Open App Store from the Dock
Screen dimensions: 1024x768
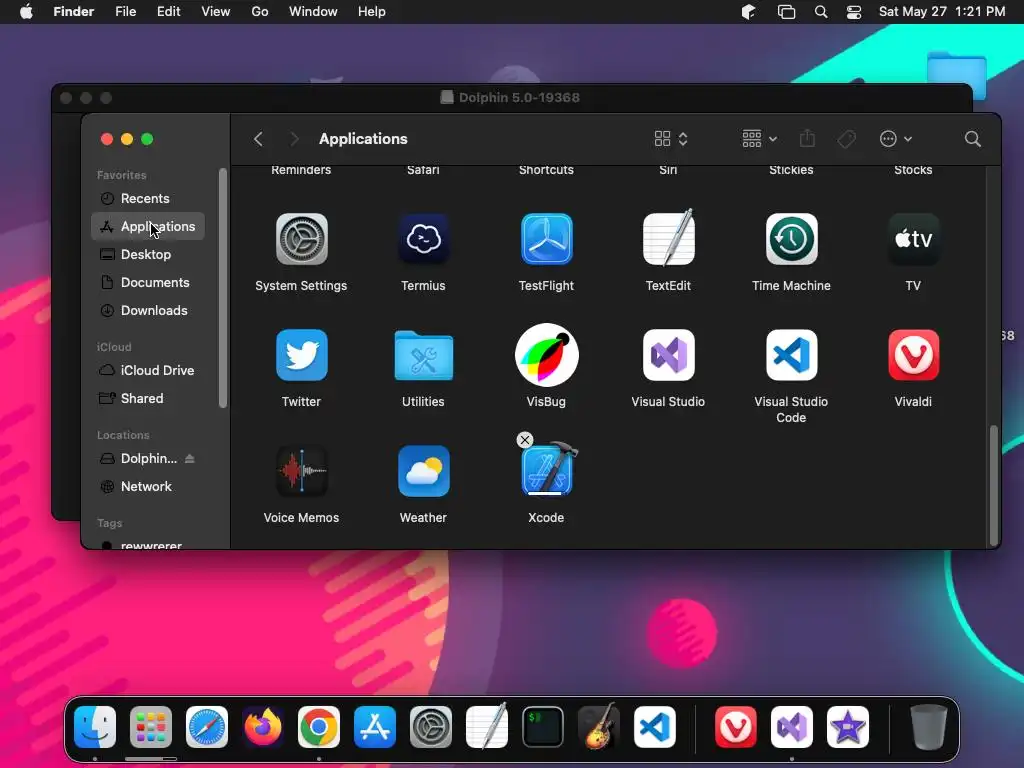[x=375, y=727]
